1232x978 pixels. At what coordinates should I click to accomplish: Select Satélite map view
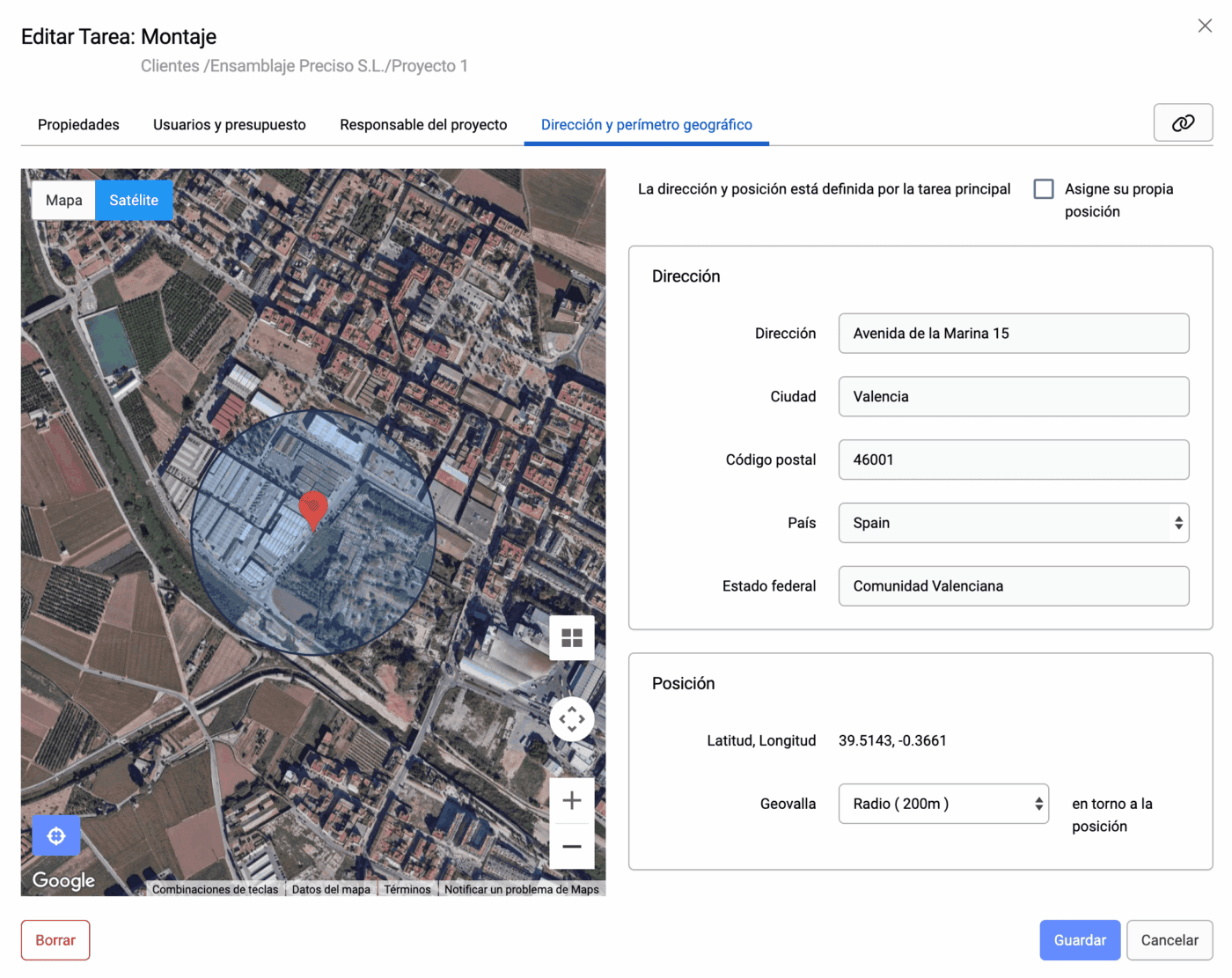tap(134, 201)
